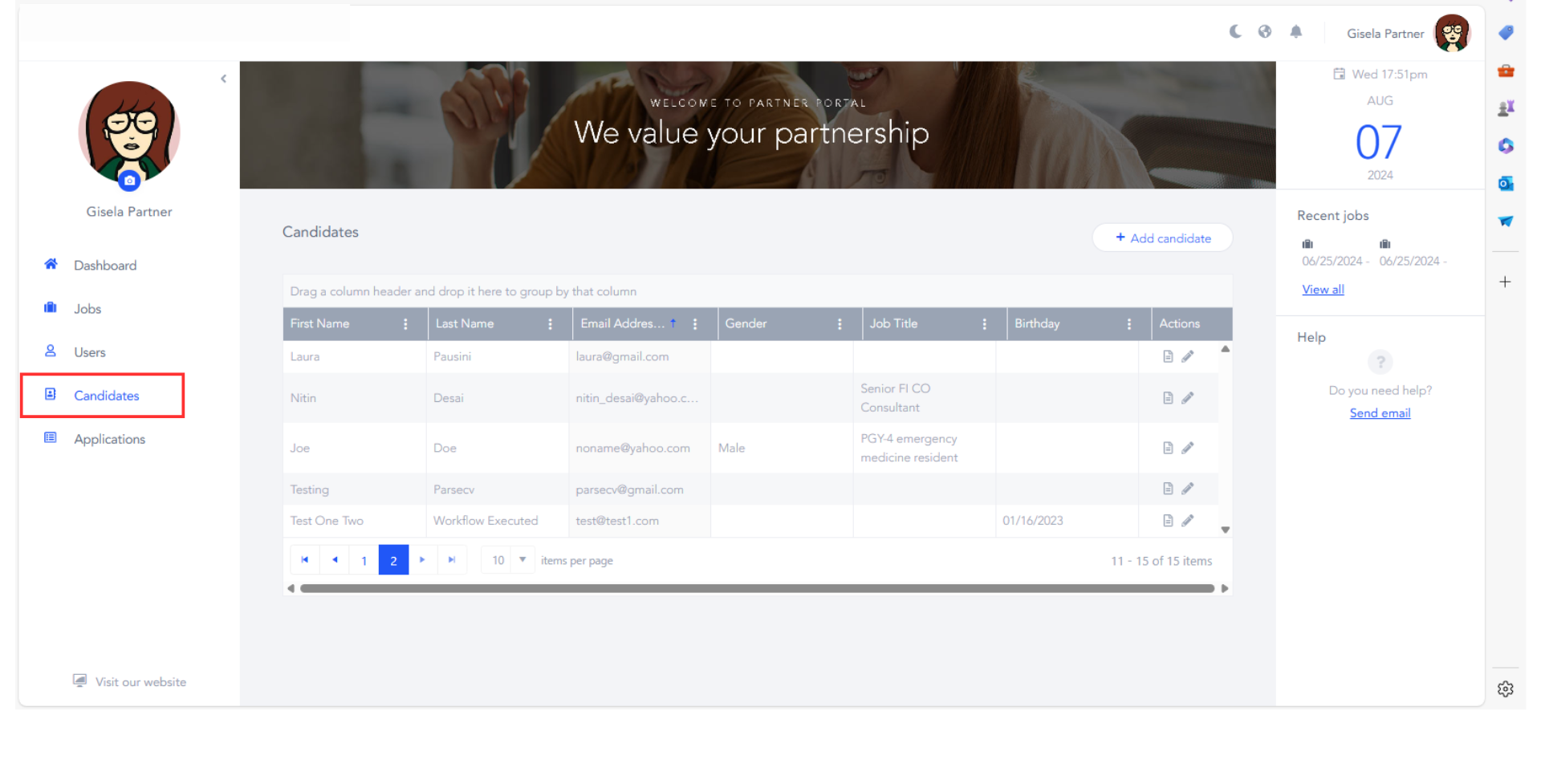
Task: Go to first page of candidates
Action: [x=305, y=560]
